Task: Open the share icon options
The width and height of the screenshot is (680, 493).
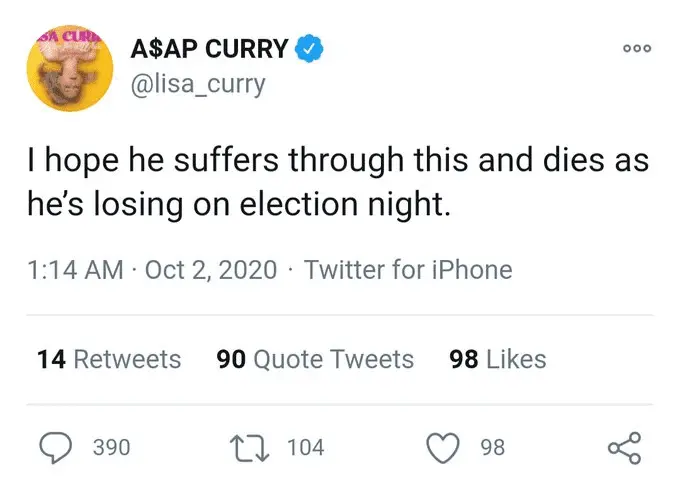Action: (x=624, y=447)
